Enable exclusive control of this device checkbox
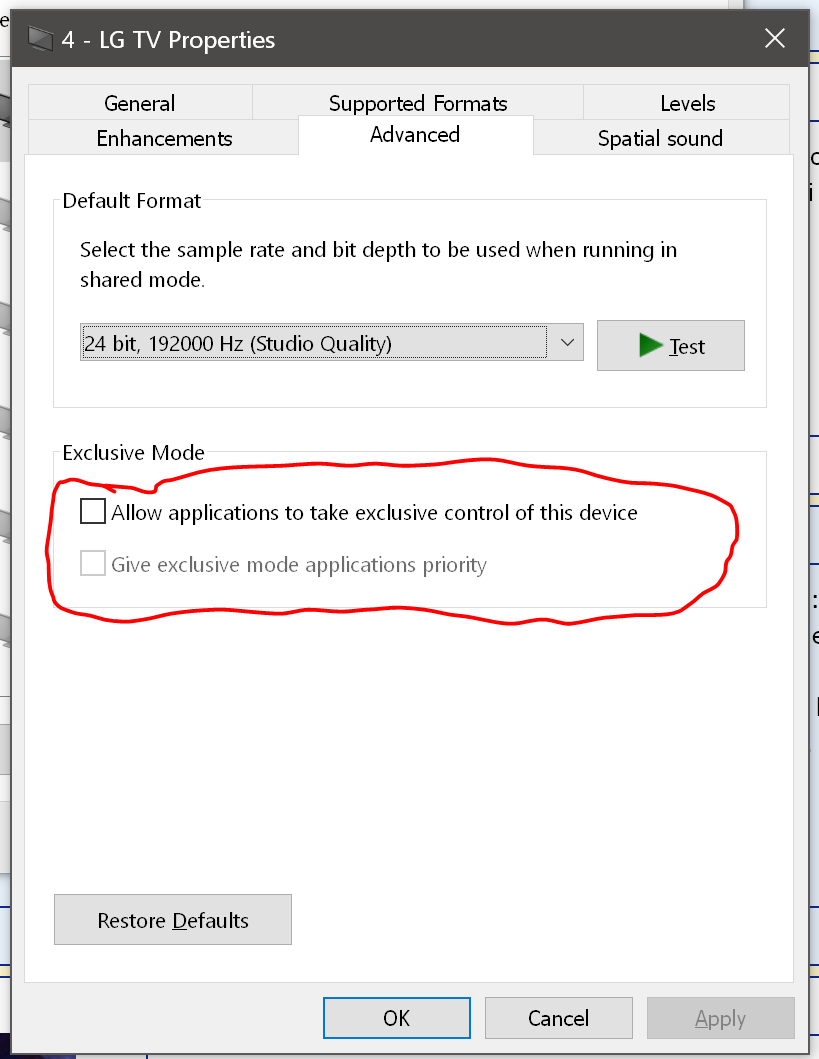 click(x=93, y=511)
